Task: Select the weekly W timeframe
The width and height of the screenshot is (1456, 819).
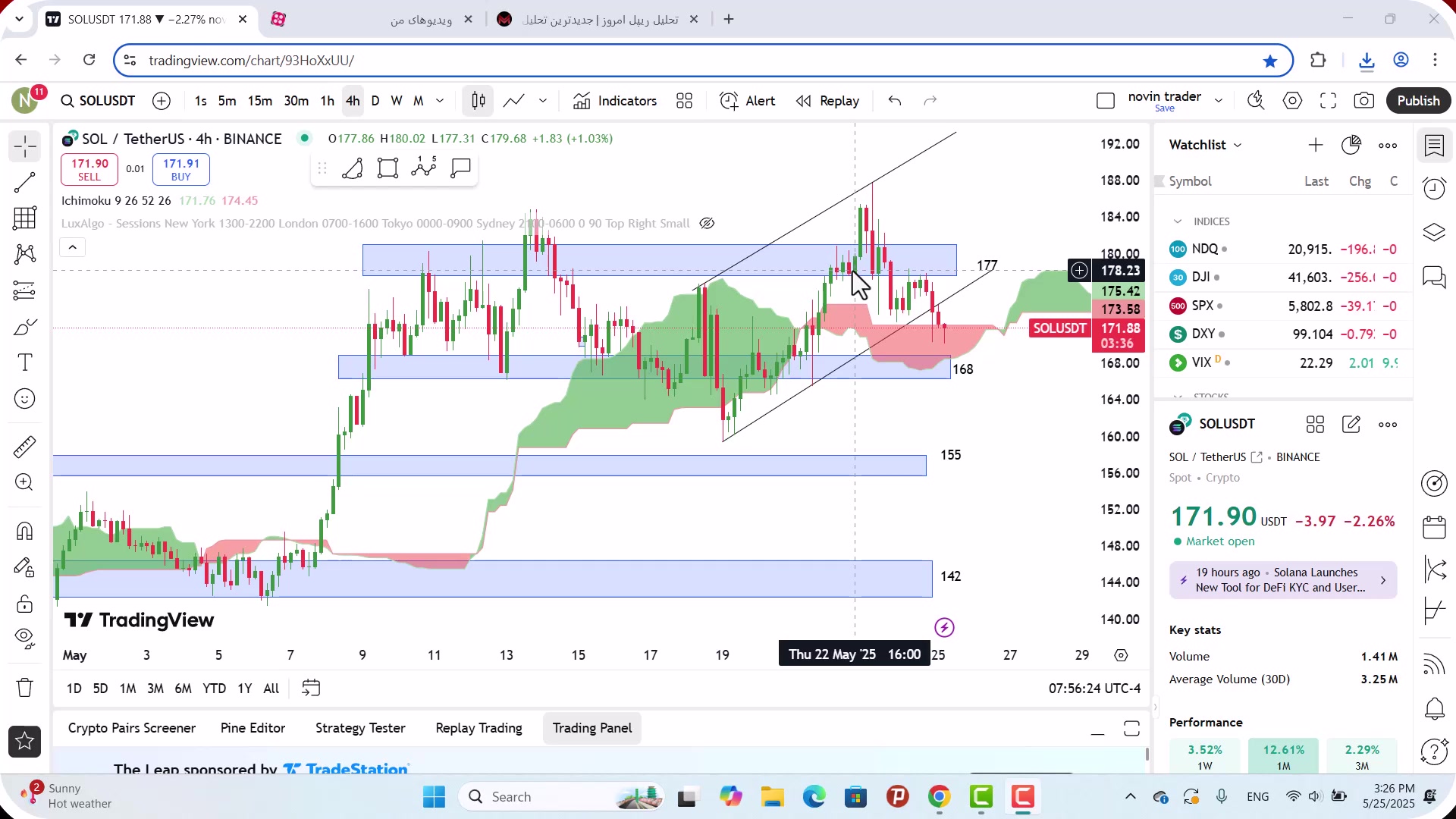Action: (397, 101)
